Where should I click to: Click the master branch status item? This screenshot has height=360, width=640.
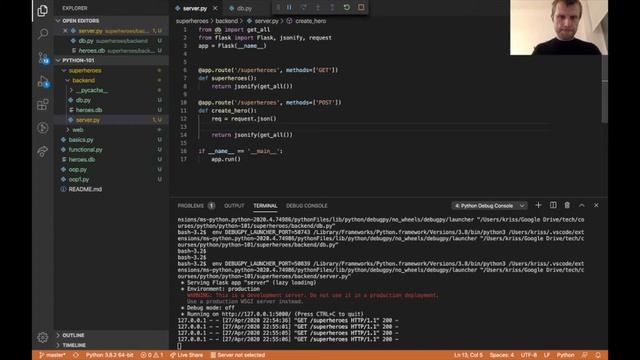coord(53,355)
